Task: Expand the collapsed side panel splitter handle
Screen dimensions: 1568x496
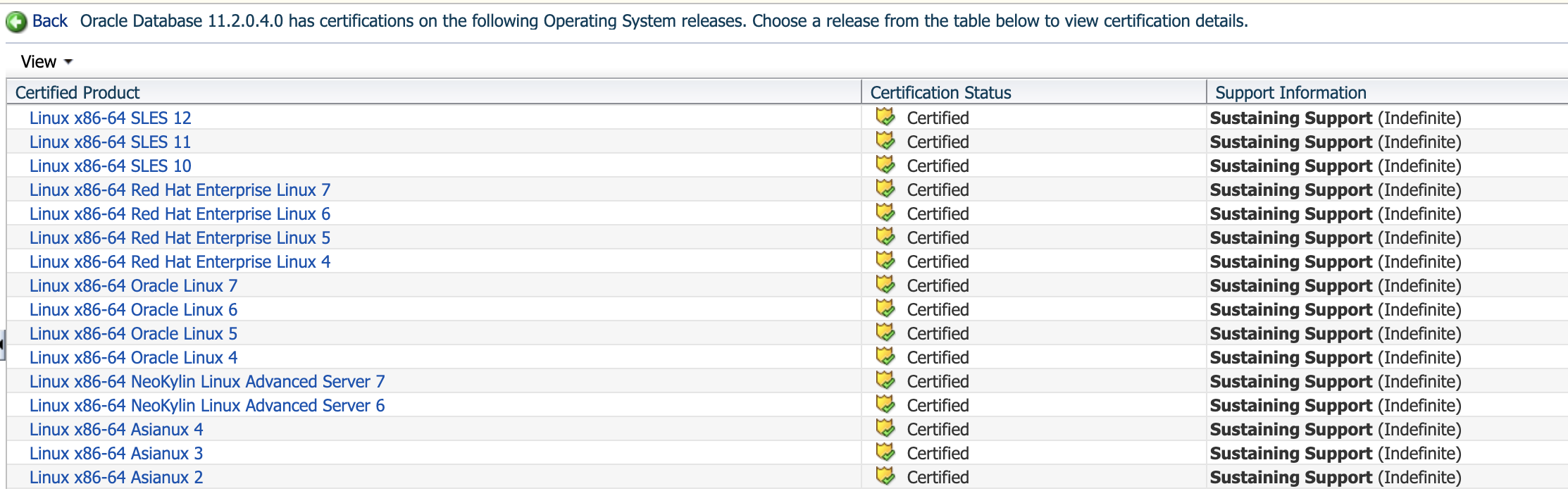Action: pyautogui.click(x=2, y=345)
